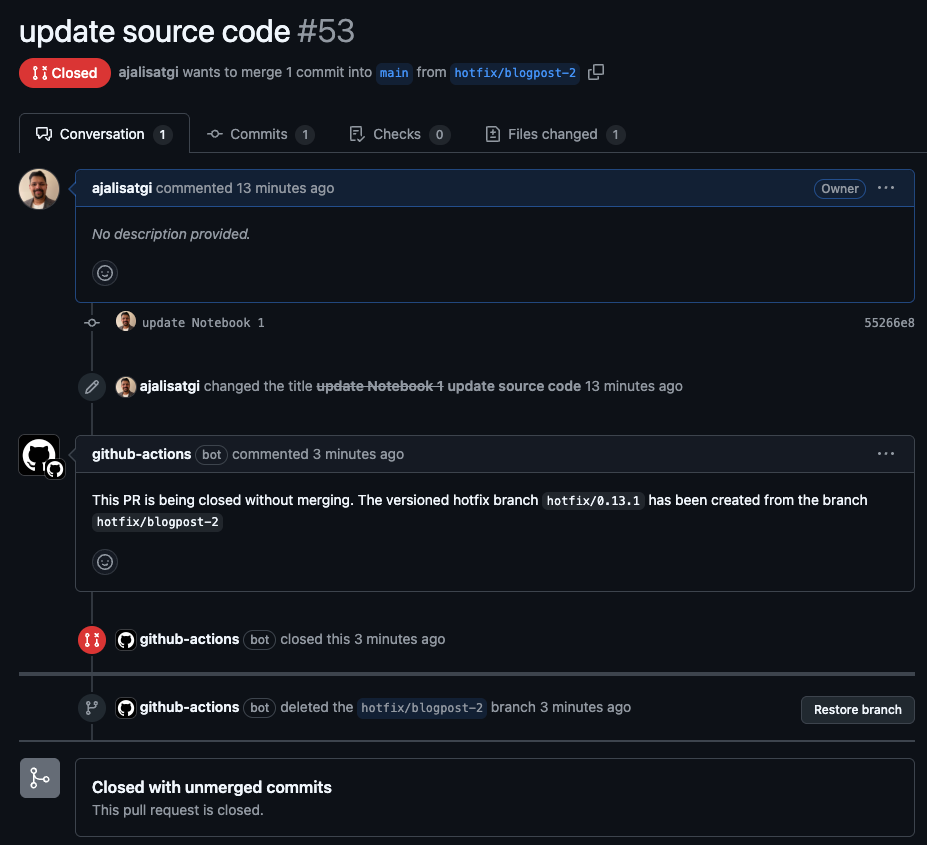Viewport: 927px width, 845px height.
Task: Add emoji reaction to ajalisatgi's comment
Action: (105, 272)
